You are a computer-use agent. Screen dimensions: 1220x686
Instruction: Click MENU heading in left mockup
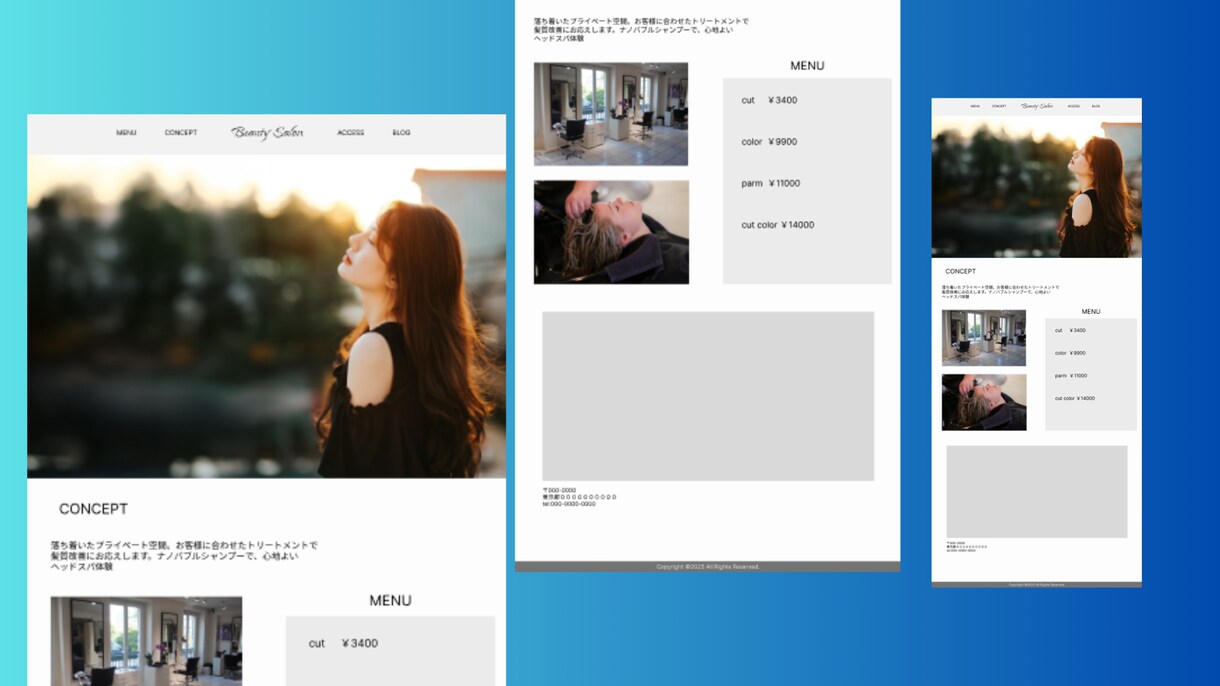click(390, 601)
